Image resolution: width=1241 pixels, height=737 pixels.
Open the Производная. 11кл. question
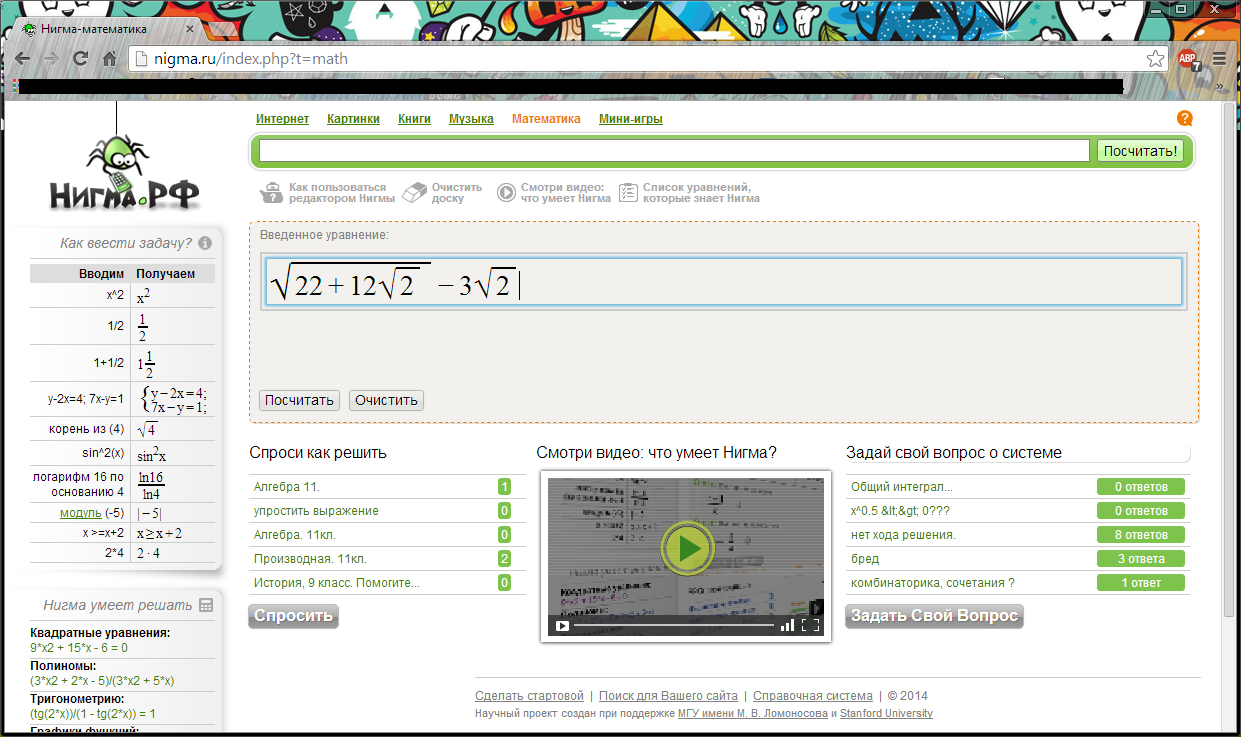310,559
